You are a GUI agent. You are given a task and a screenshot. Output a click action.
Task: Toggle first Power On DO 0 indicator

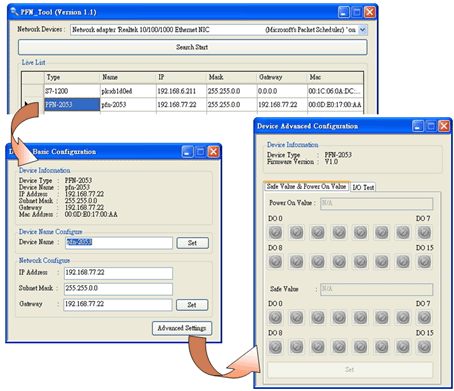(275, 232)
